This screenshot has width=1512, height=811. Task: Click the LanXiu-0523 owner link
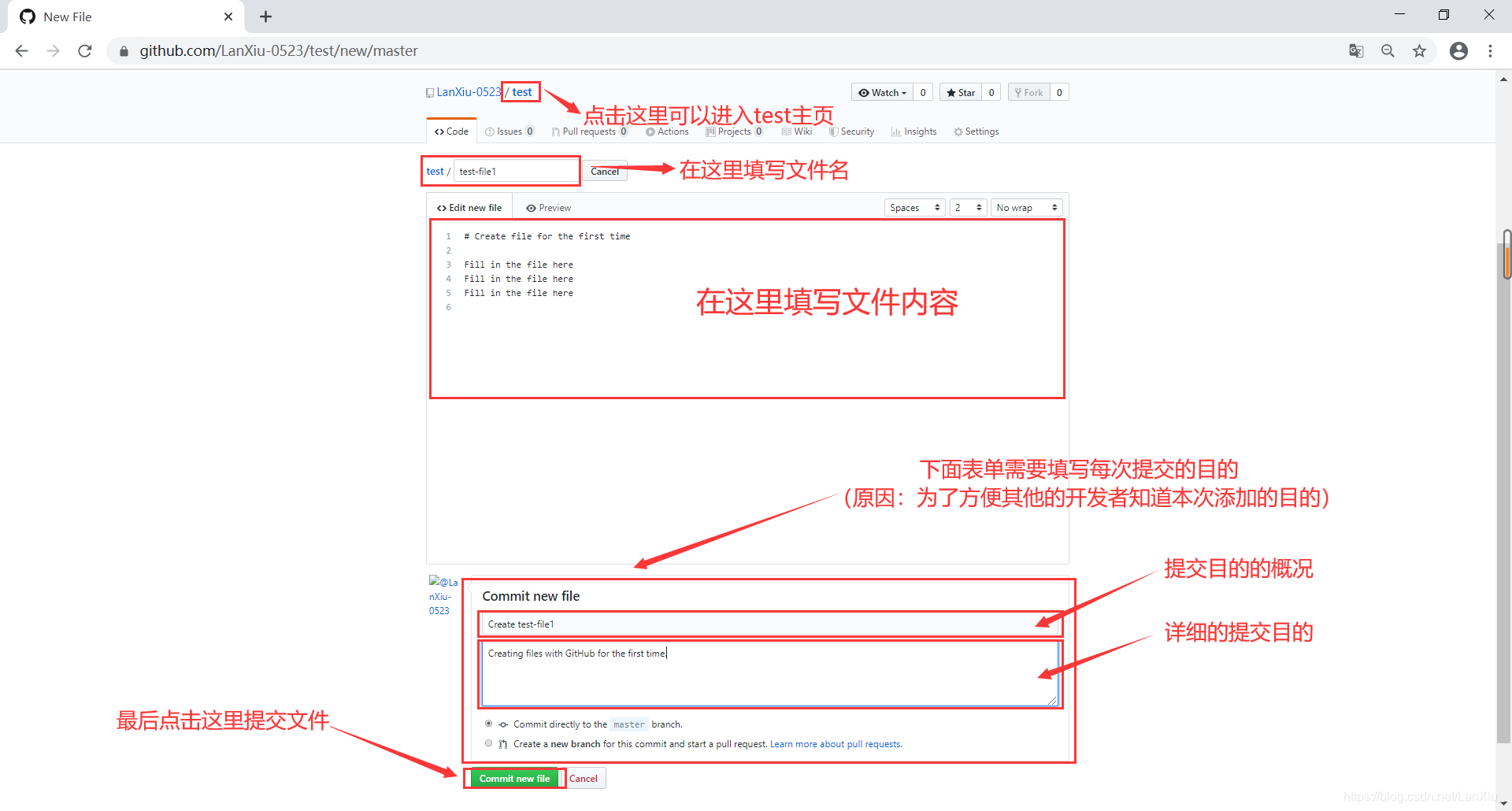469,92
